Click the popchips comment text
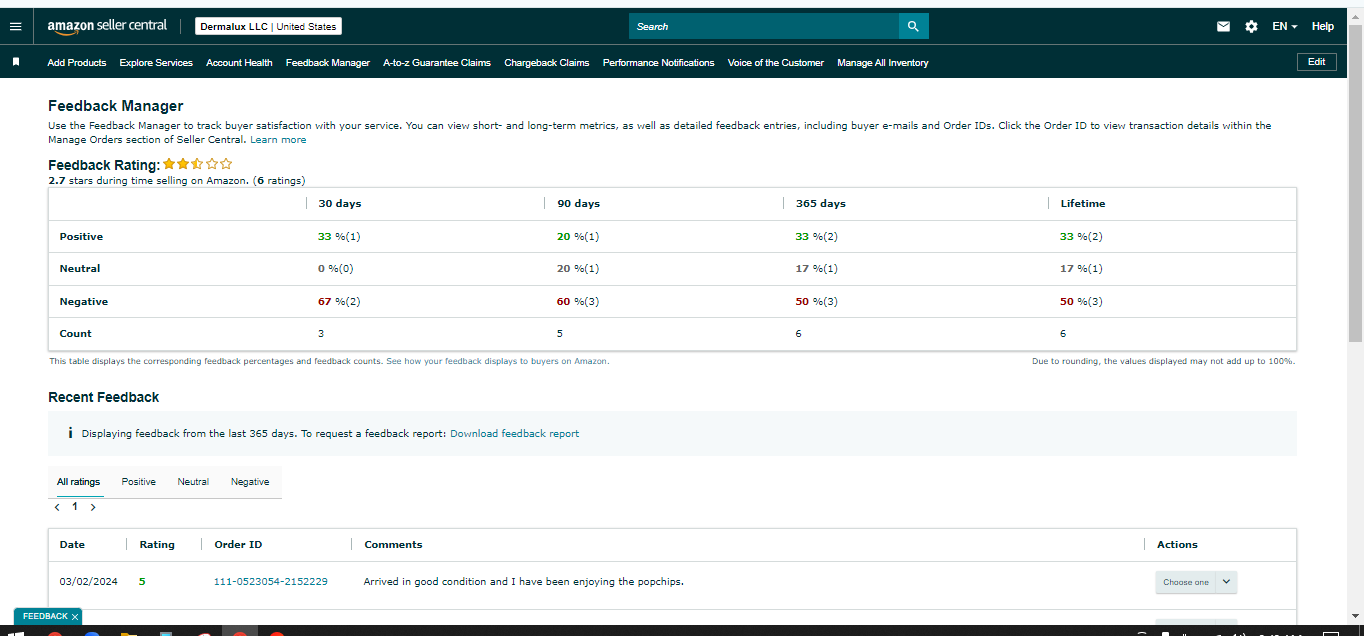1364x636 pixels. pos(524,581)
